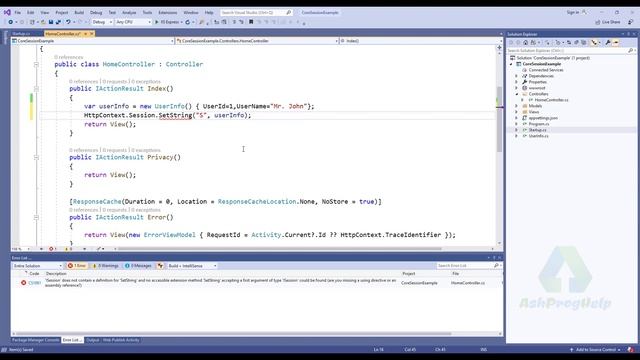640x360 pixels.
Task: Select Connected Services in Solution Explorer
Action: tap(546, 70)
